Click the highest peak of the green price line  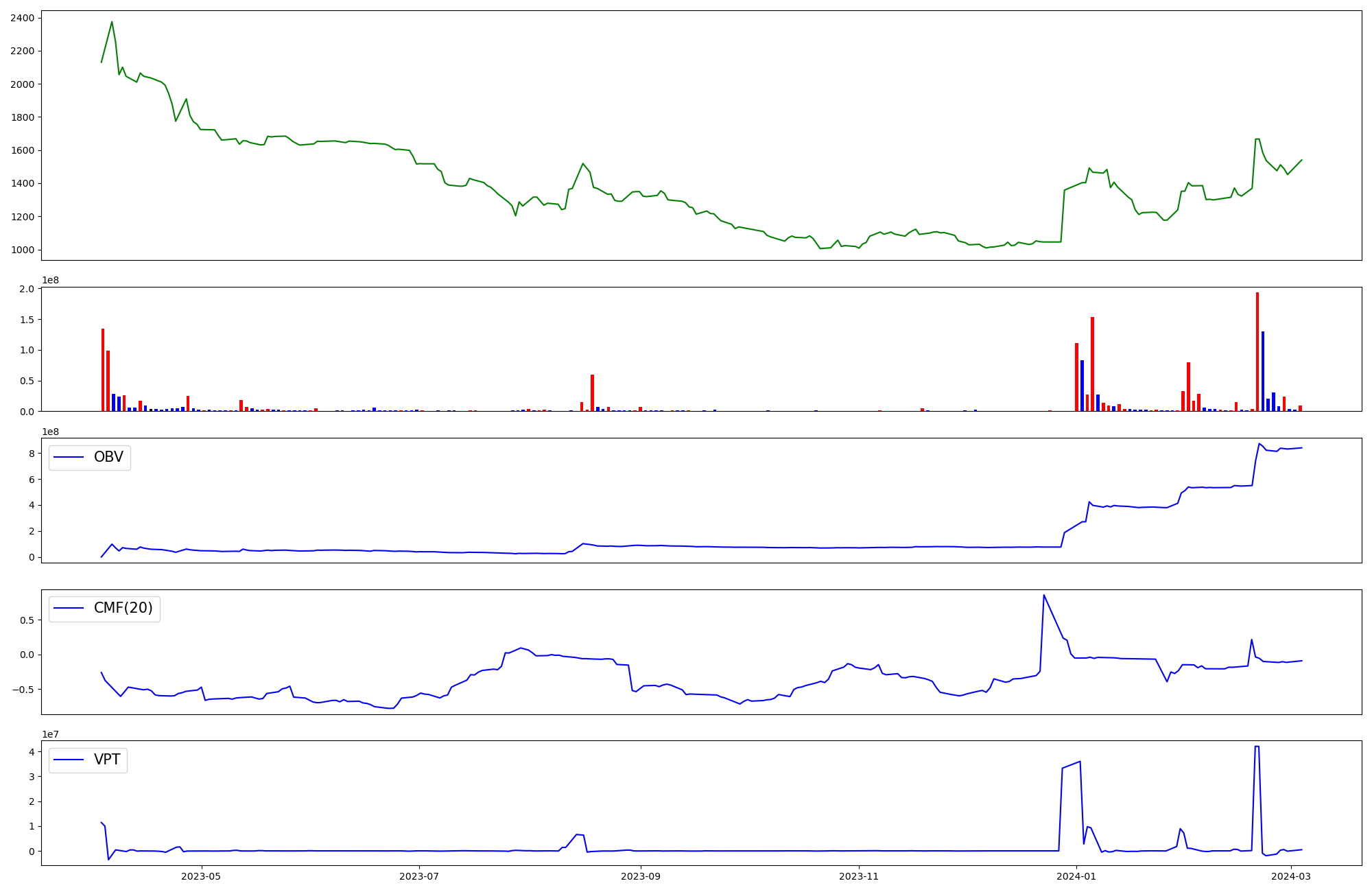(112, 22)
